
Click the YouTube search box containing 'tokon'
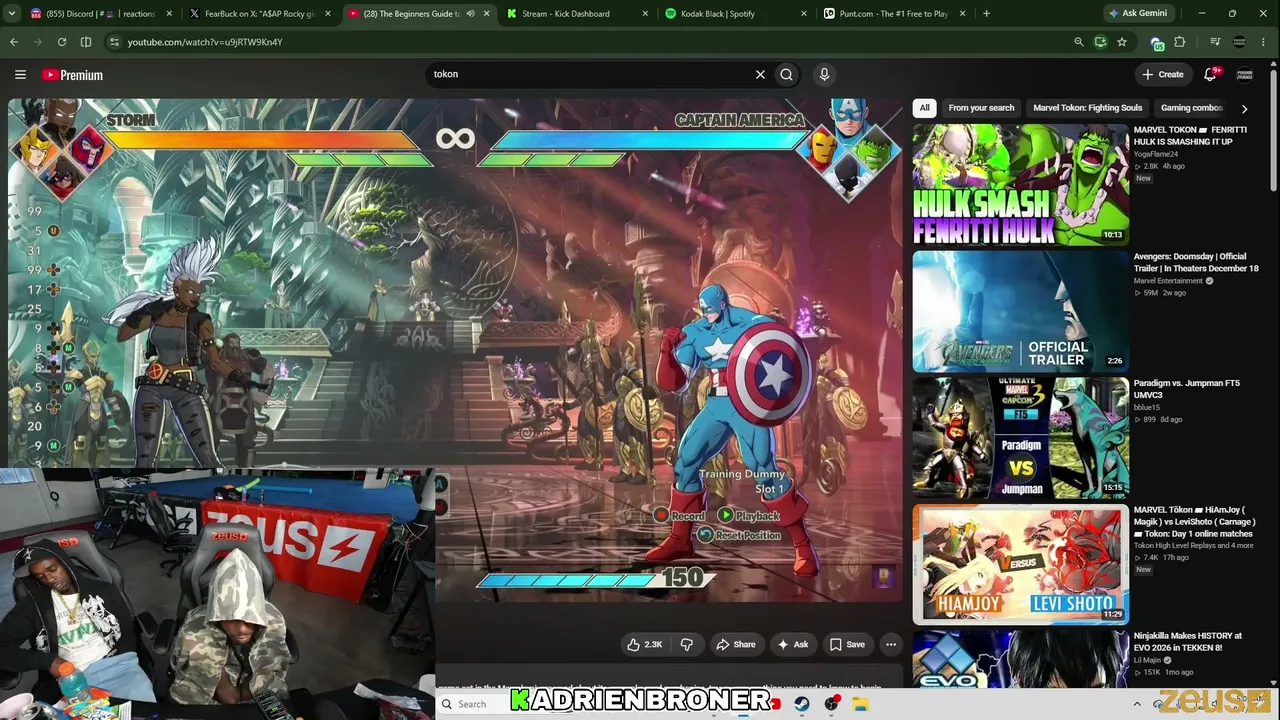pyautogui.click(x=590, y=74)
